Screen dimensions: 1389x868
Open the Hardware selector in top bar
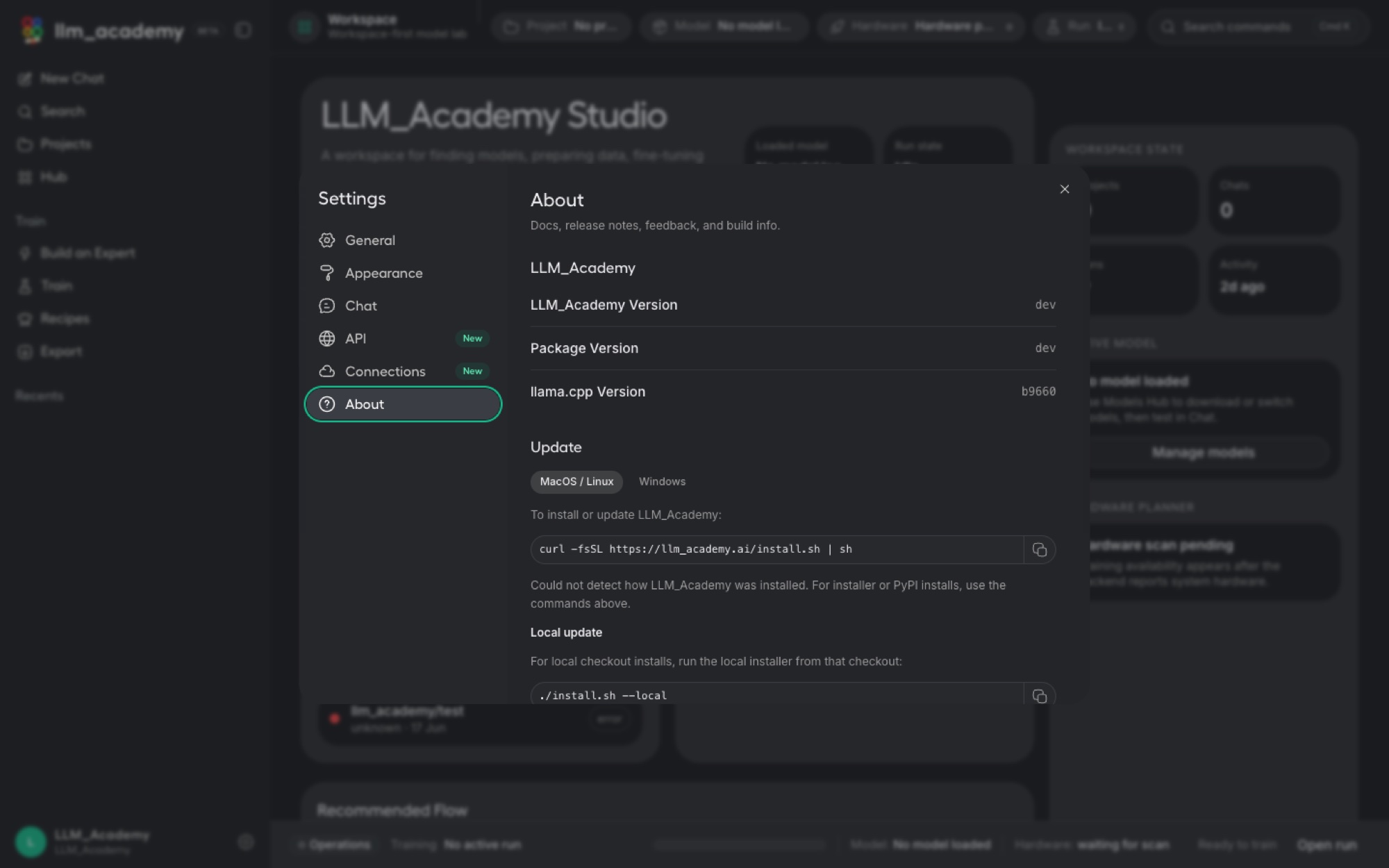tap(921, 26)
